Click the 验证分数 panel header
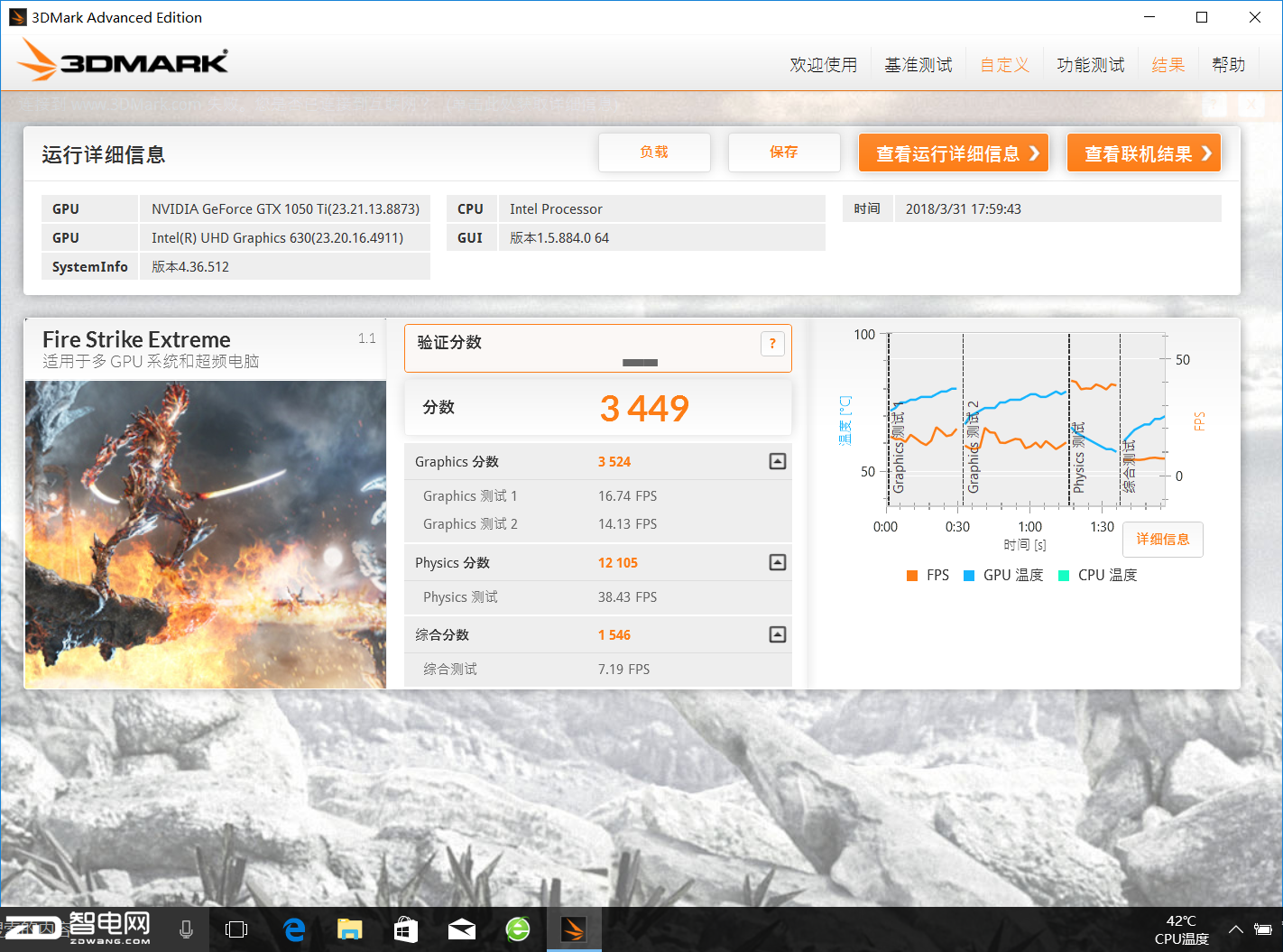1283x952 pixels. coord(598,348)
